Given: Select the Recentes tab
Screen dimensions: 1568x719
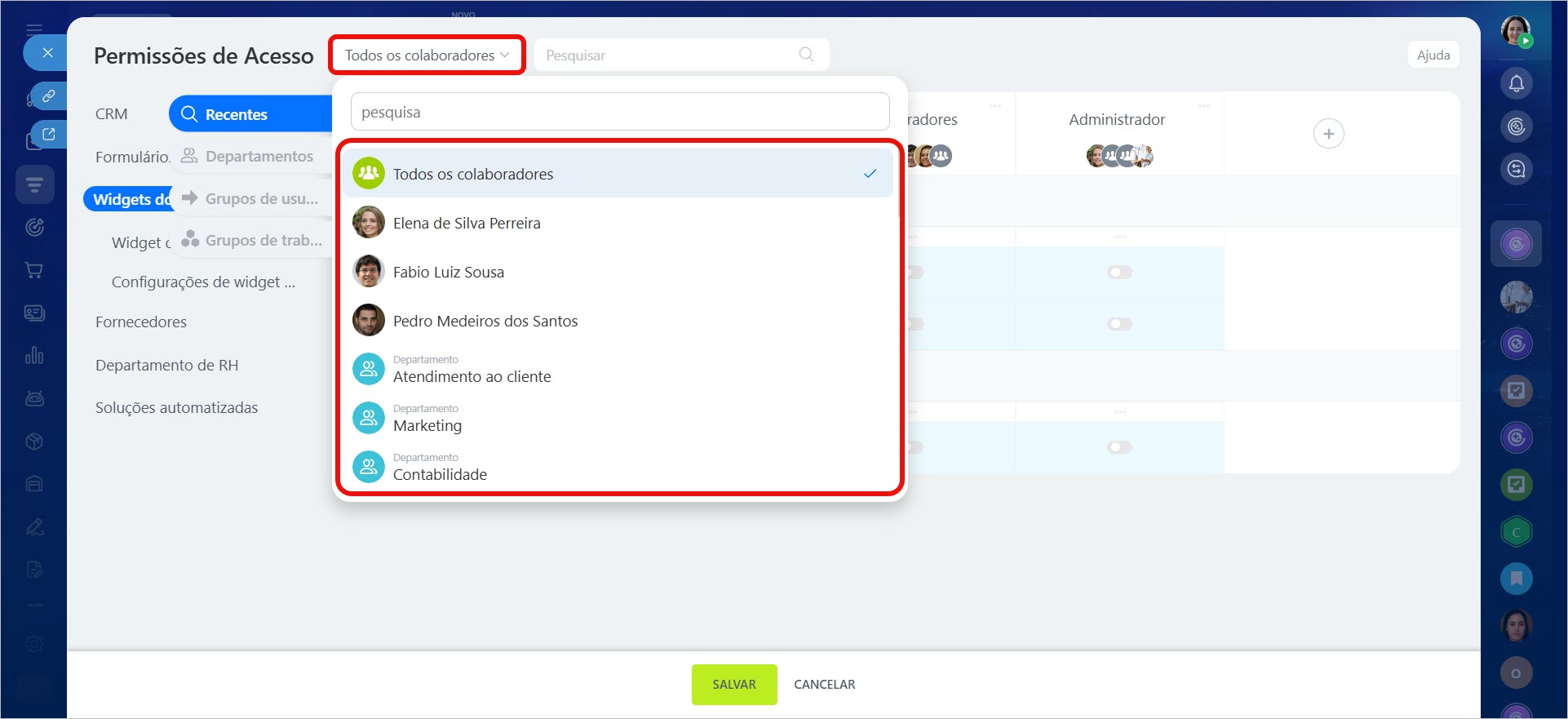Looking at the screenshot, I should tap(236, 114).
